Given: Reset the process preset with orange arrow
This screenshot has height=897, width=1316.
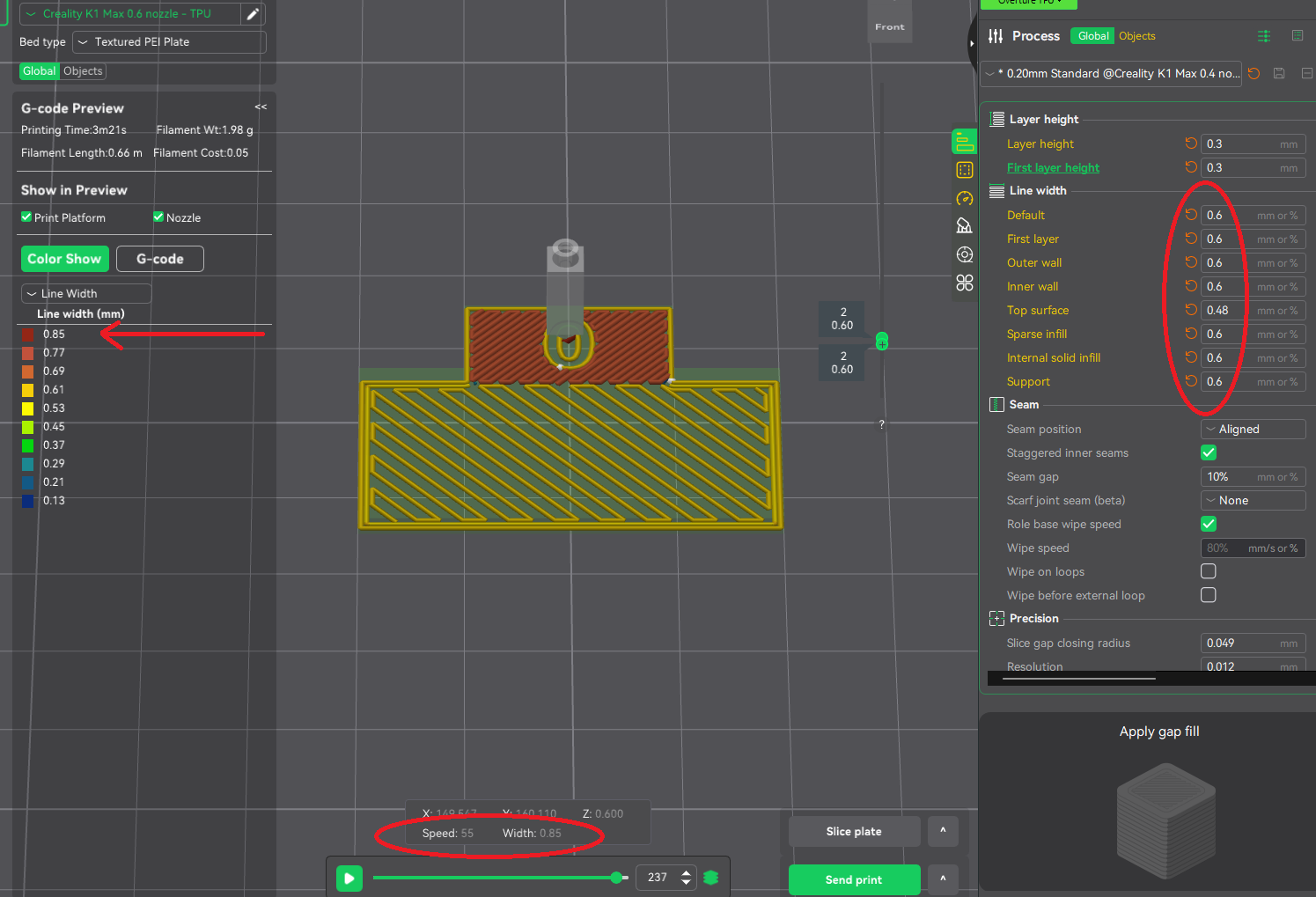Looking at the screenshot, I should click(1254, 74).
